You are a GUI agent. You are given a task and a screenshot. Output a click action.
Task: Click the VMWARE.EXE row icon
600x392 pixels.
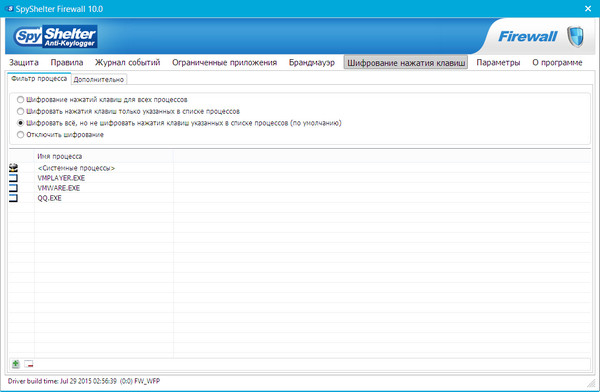(13, 188)
